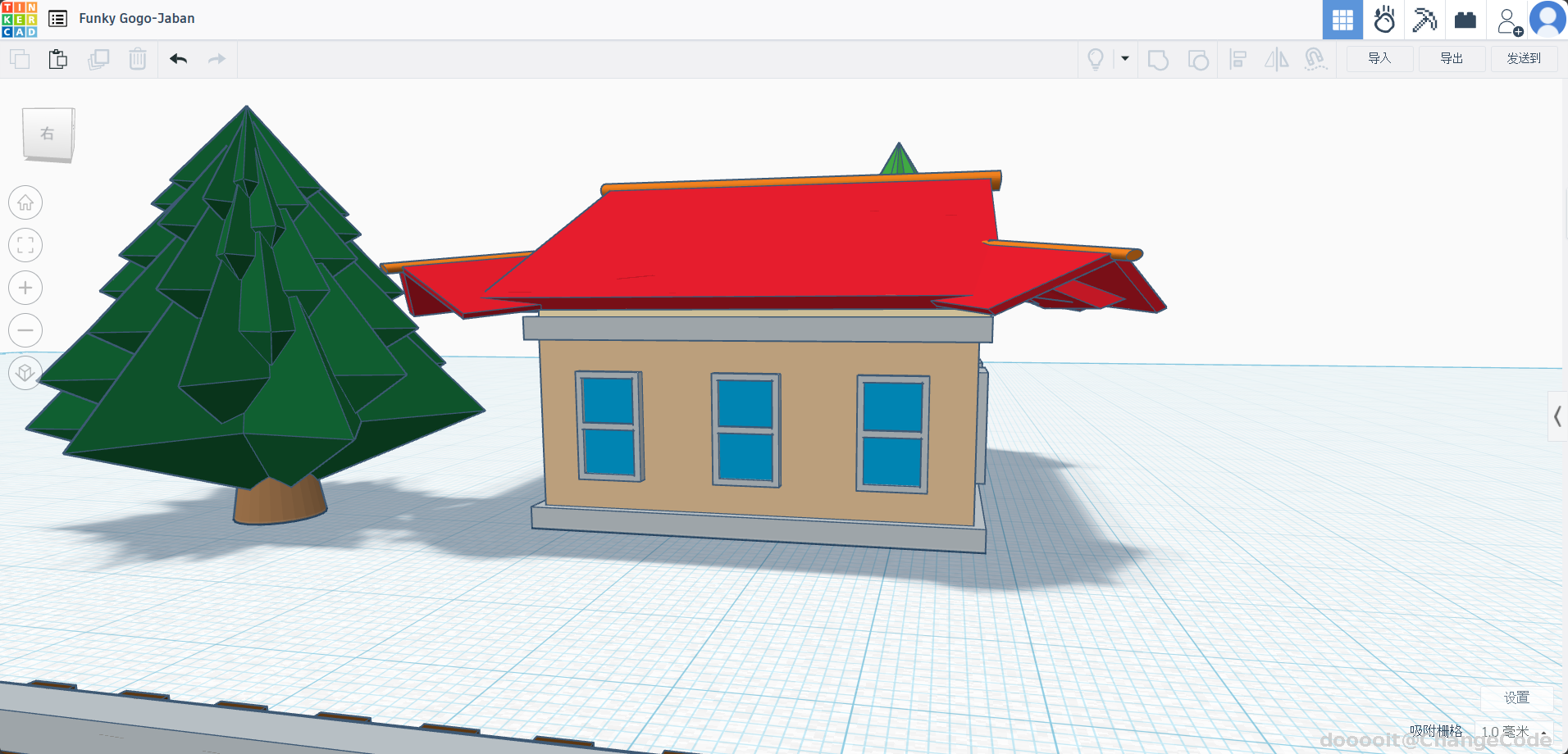Click the Copy toolbar icon
Screen dimensions: 1568x754
(20, 59)
